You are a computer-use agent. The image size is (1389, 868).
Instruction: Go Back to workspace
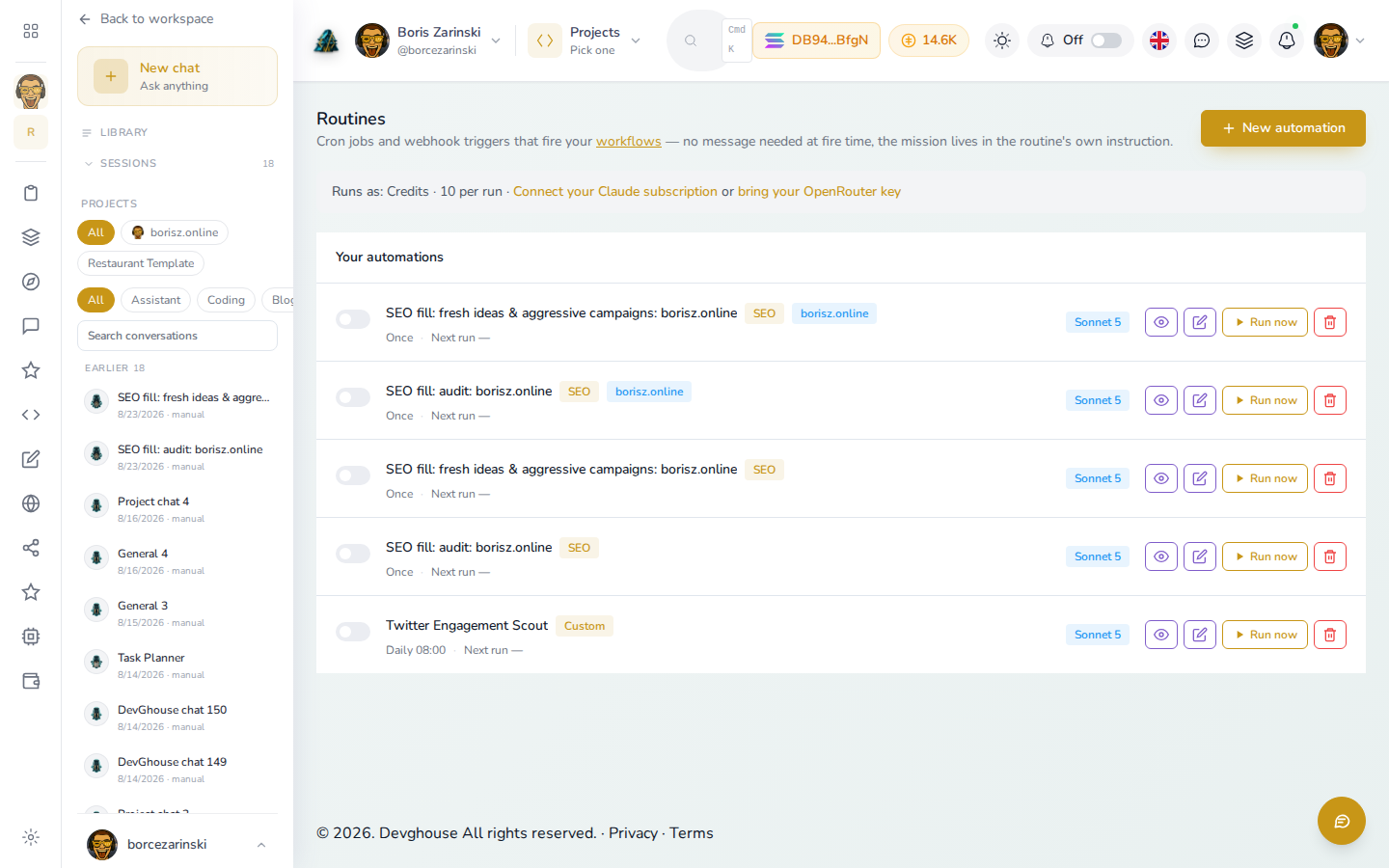tap(147, 19)
